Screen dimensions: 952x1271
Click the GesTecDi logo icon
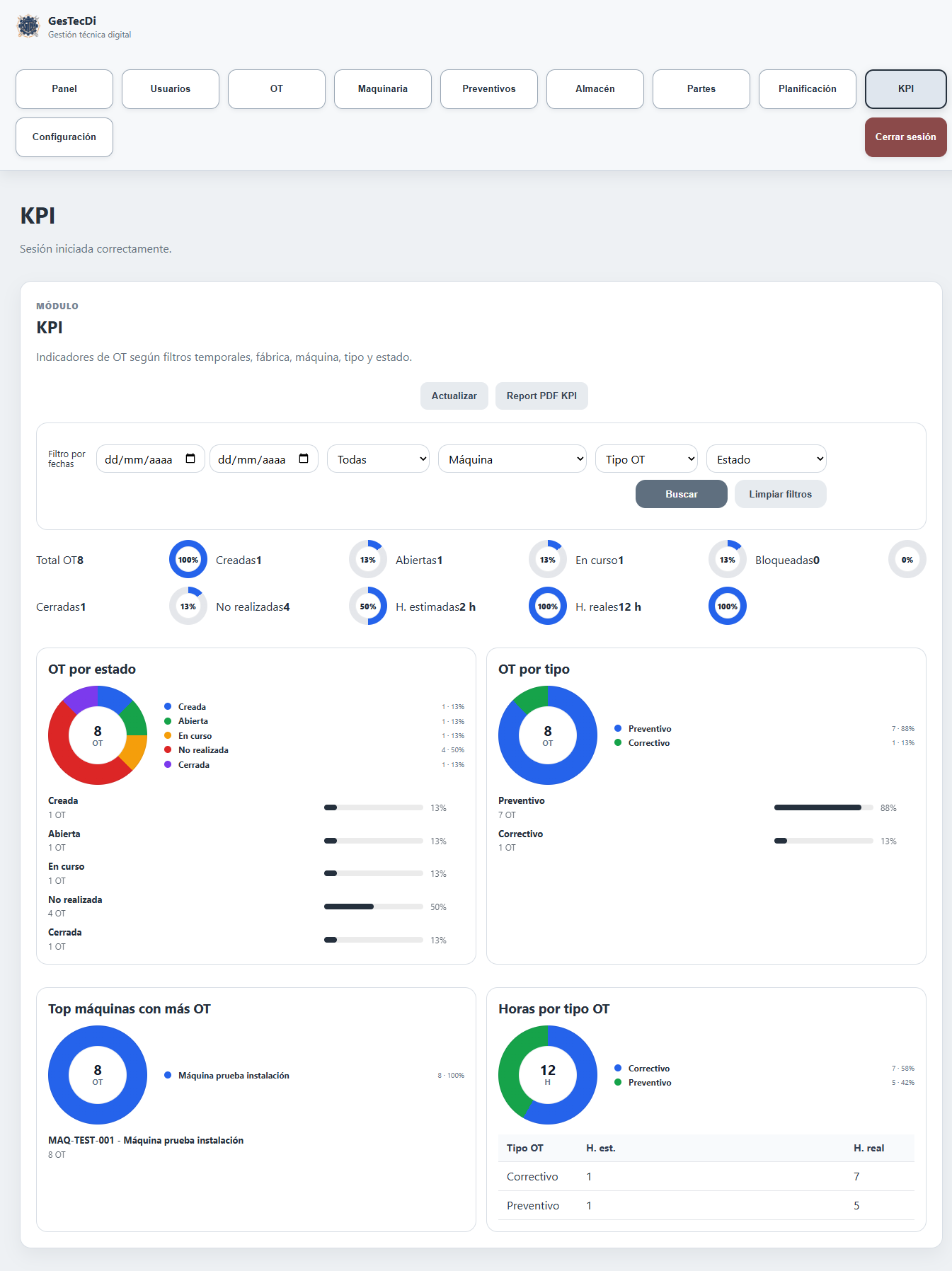click(28, 26)
